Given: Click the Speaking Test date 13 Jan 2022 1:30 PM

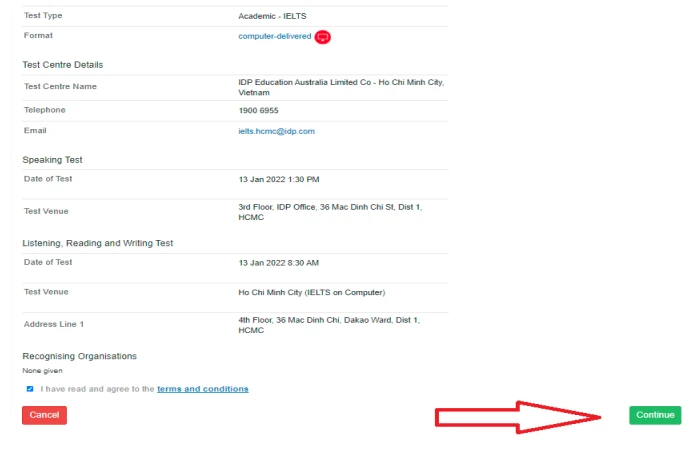Looking at the screenshot, I should 279,179.
